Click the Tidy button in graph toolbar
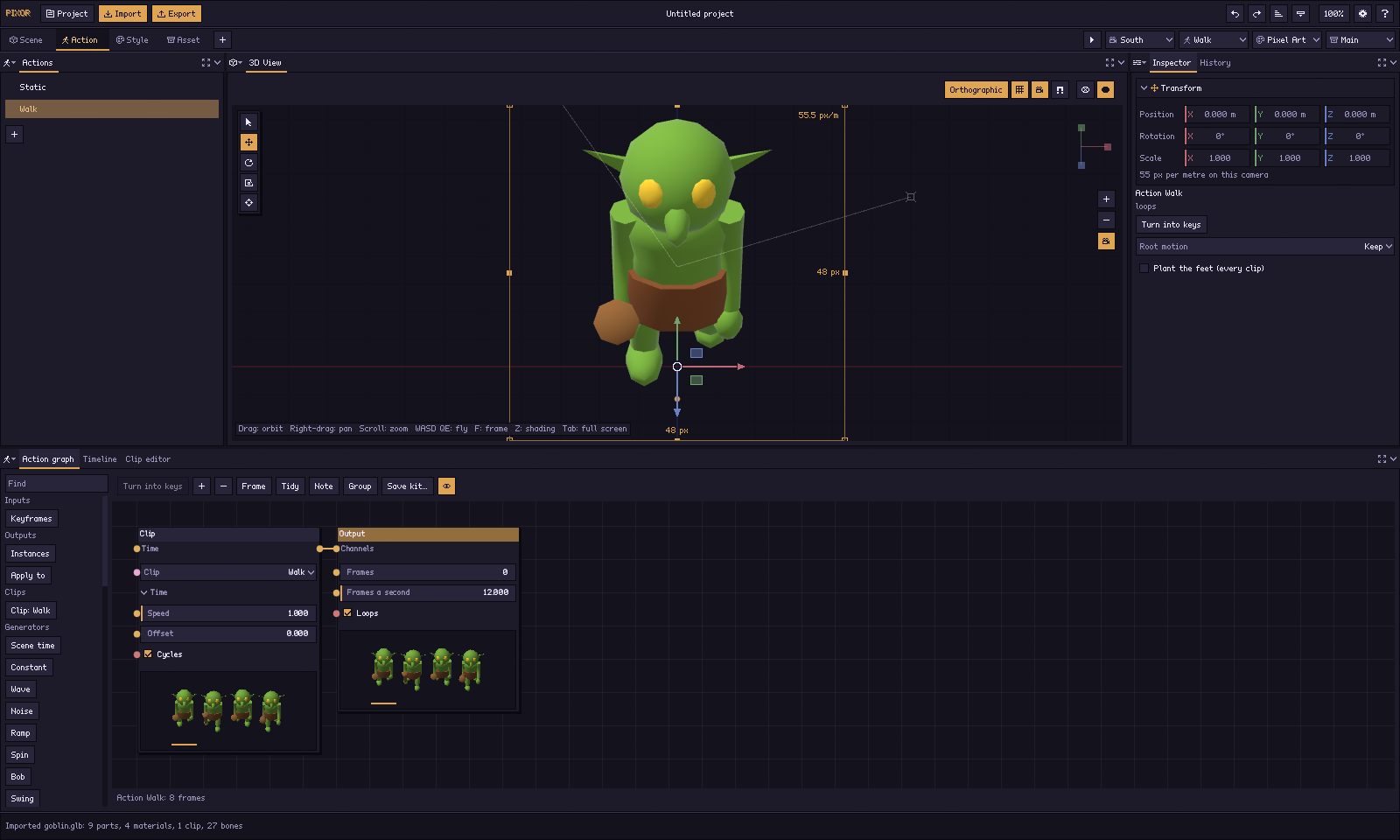This screenshot has width=1400, height=840. pos(290,486)
